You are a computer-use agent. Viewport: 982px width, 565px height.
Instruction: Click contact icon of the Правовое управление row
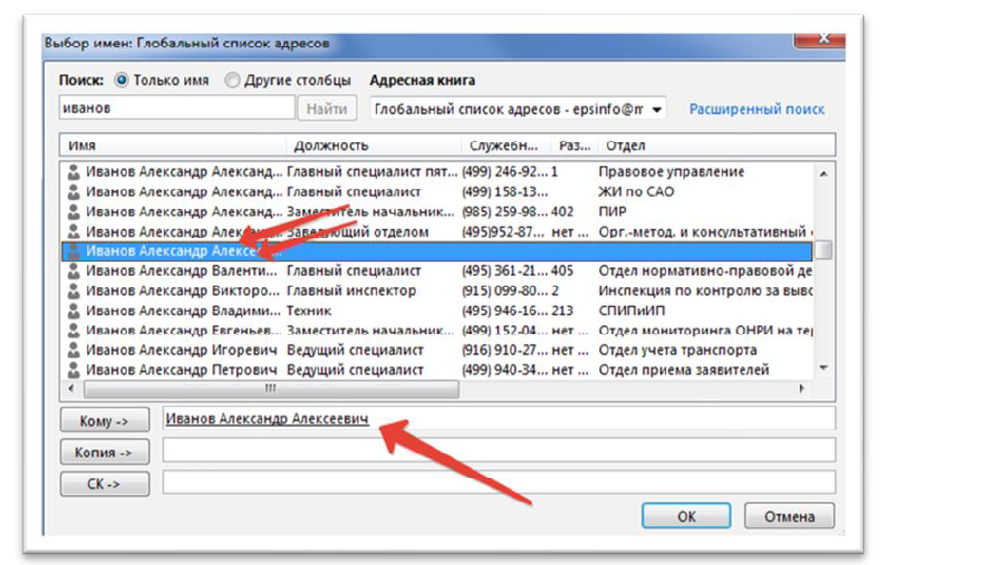click(73, 171)
